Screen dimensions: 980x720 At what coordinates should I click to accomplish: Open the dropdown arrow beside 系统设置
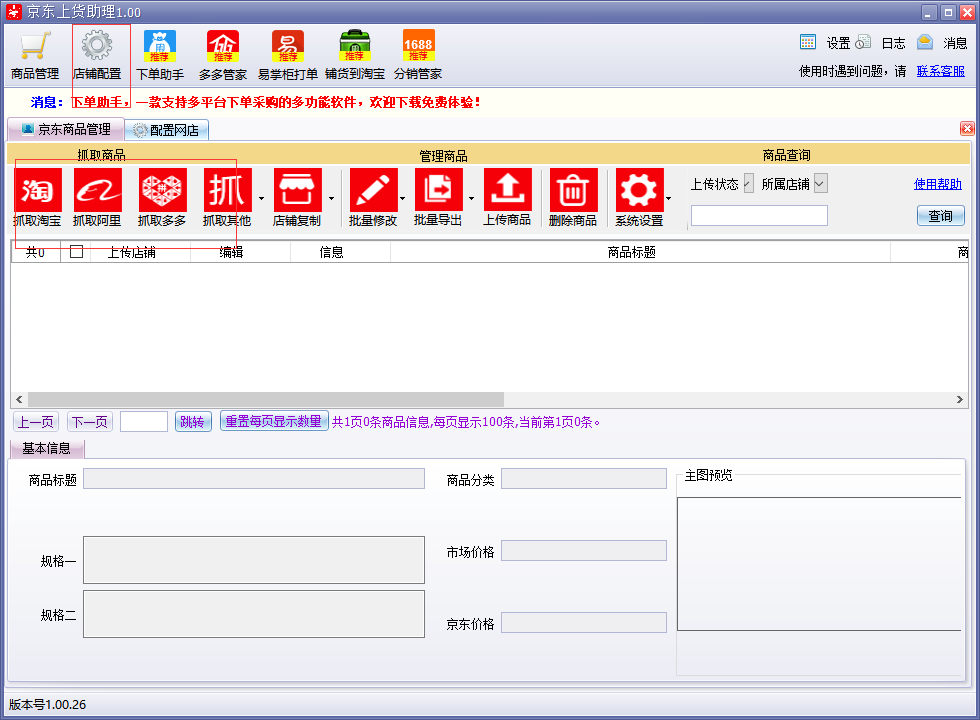coord(668,199)
